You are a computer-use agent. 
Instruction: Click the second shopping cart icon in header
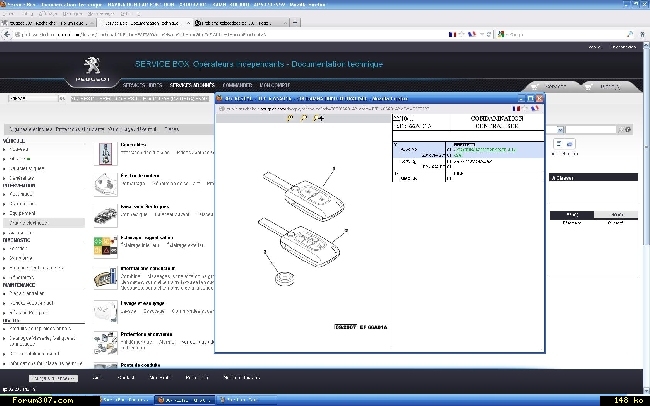(587, 87)
